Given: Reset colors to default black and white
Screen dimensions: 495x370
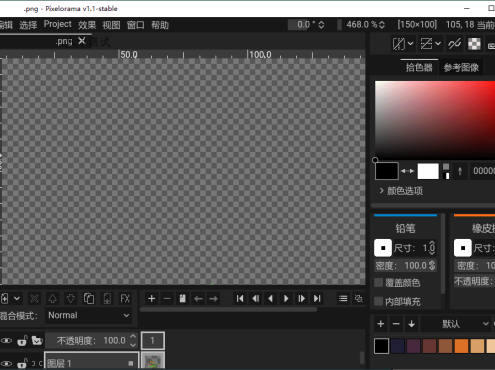Looking at the screenshot, I should click(446, 171).
